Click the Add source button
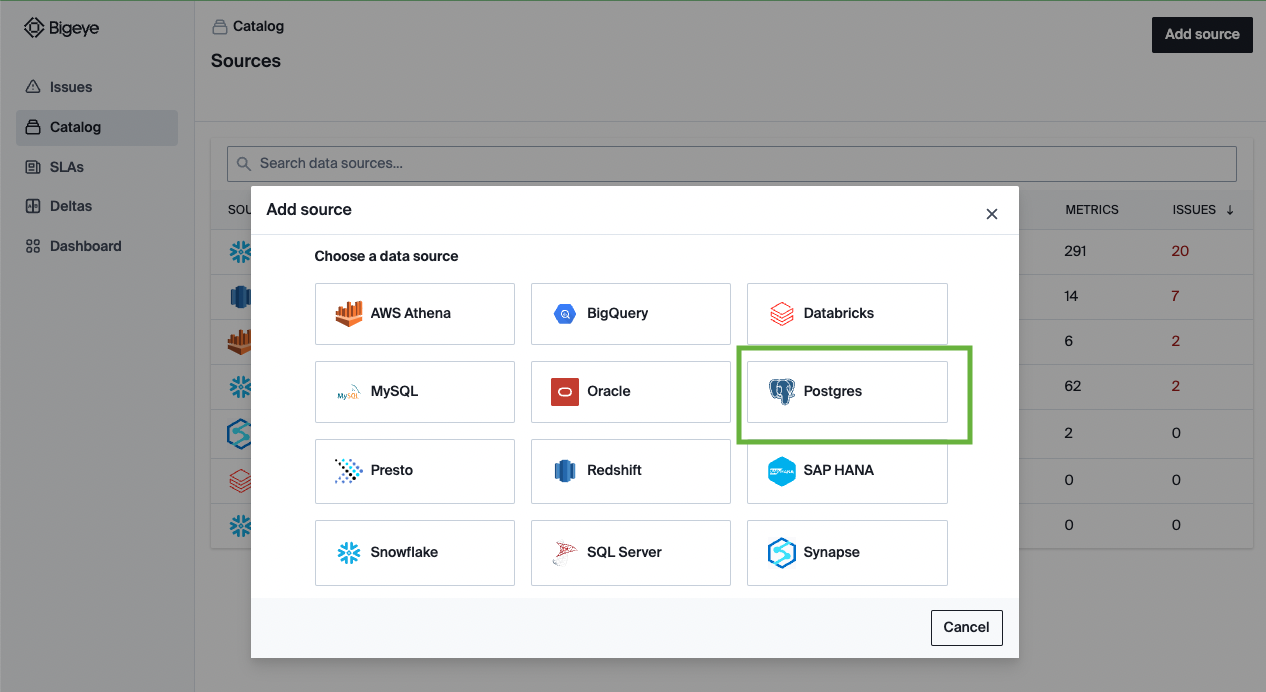Screen dimensions: 1266x692 [x=1202, y=34]
